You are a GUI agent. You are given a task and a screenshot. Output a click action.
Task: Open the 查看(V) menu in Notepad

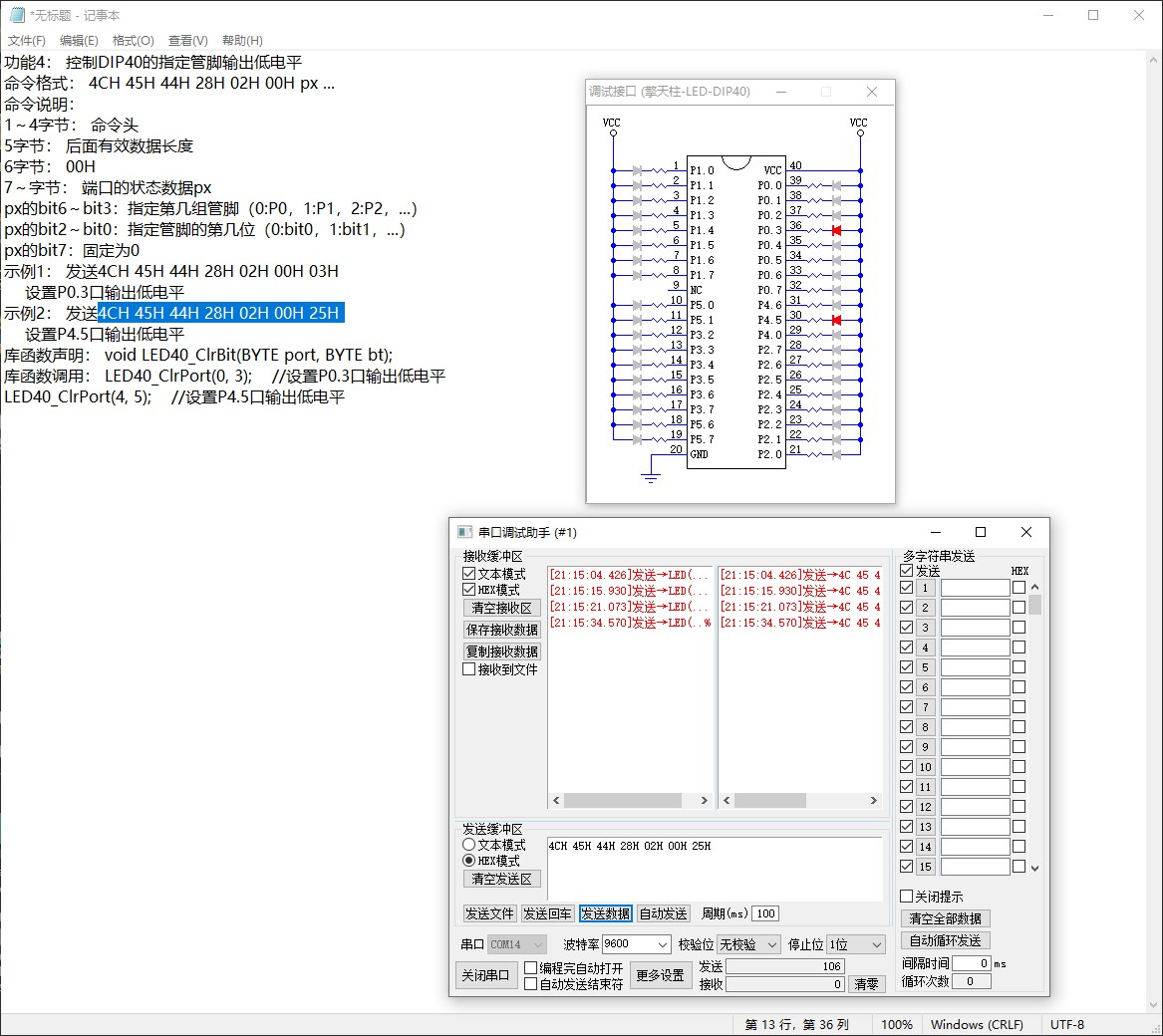pyautogui.click(x=187, y=40)
